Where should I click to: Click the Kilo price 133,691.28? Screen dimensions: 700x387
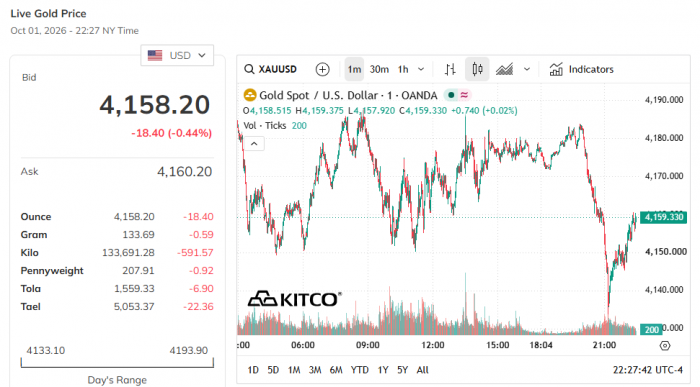(128, 253)
